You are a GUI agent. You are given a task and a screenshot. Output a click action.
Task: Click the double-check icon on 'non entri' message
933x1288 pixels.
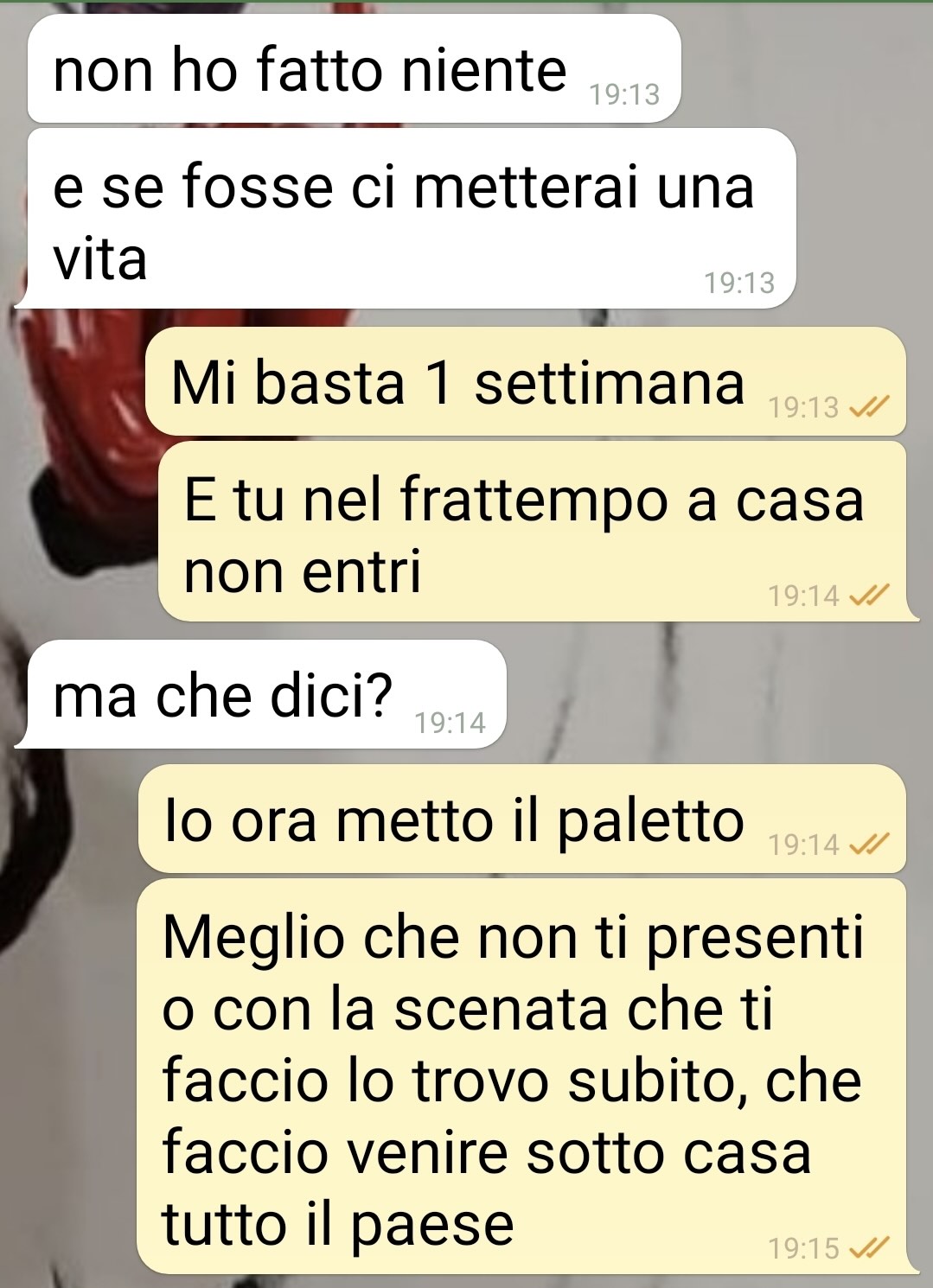(x=869, y=595)
